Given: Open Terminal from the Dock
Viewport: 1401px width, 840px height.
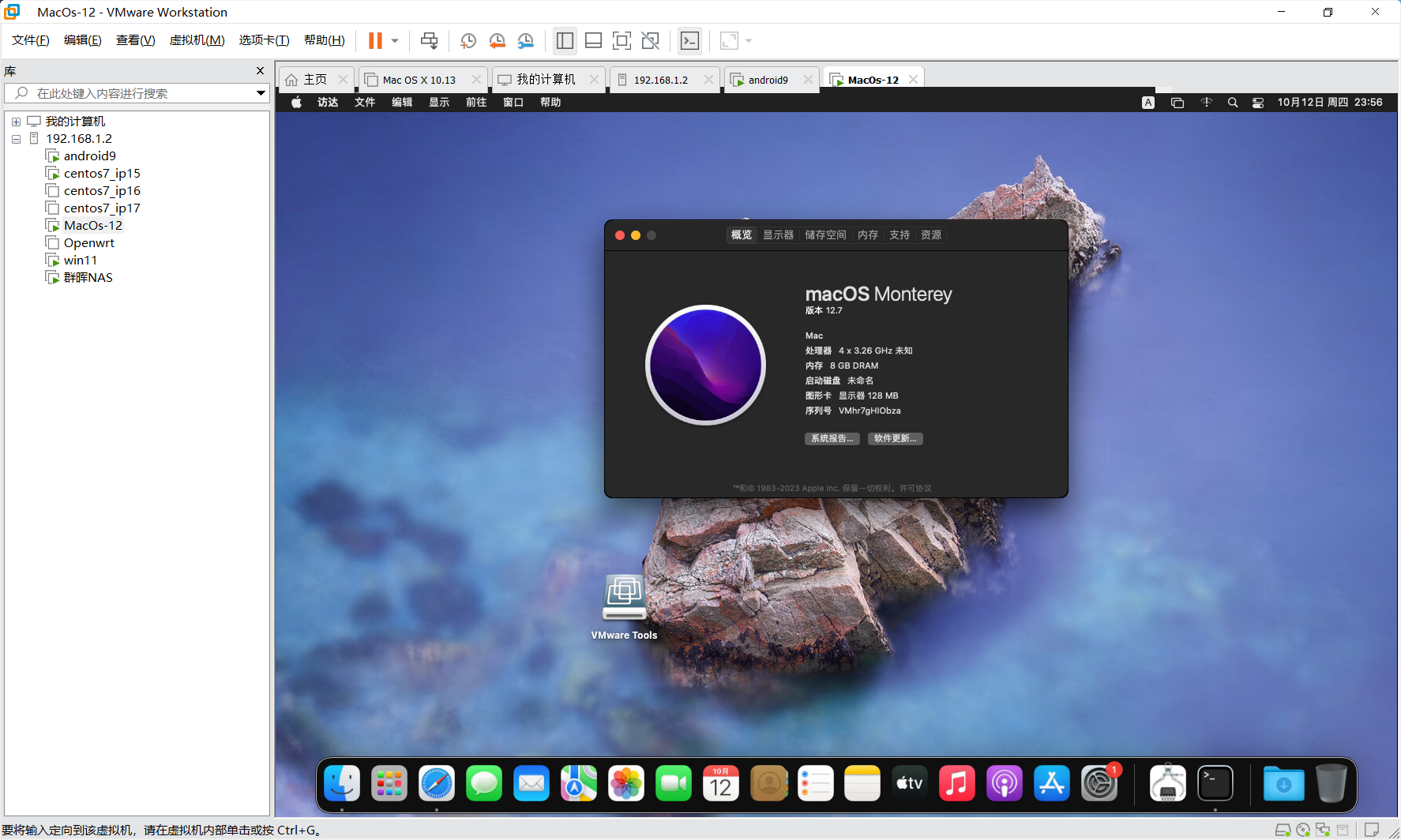Looking at the screenshot, I should 1215,784.
